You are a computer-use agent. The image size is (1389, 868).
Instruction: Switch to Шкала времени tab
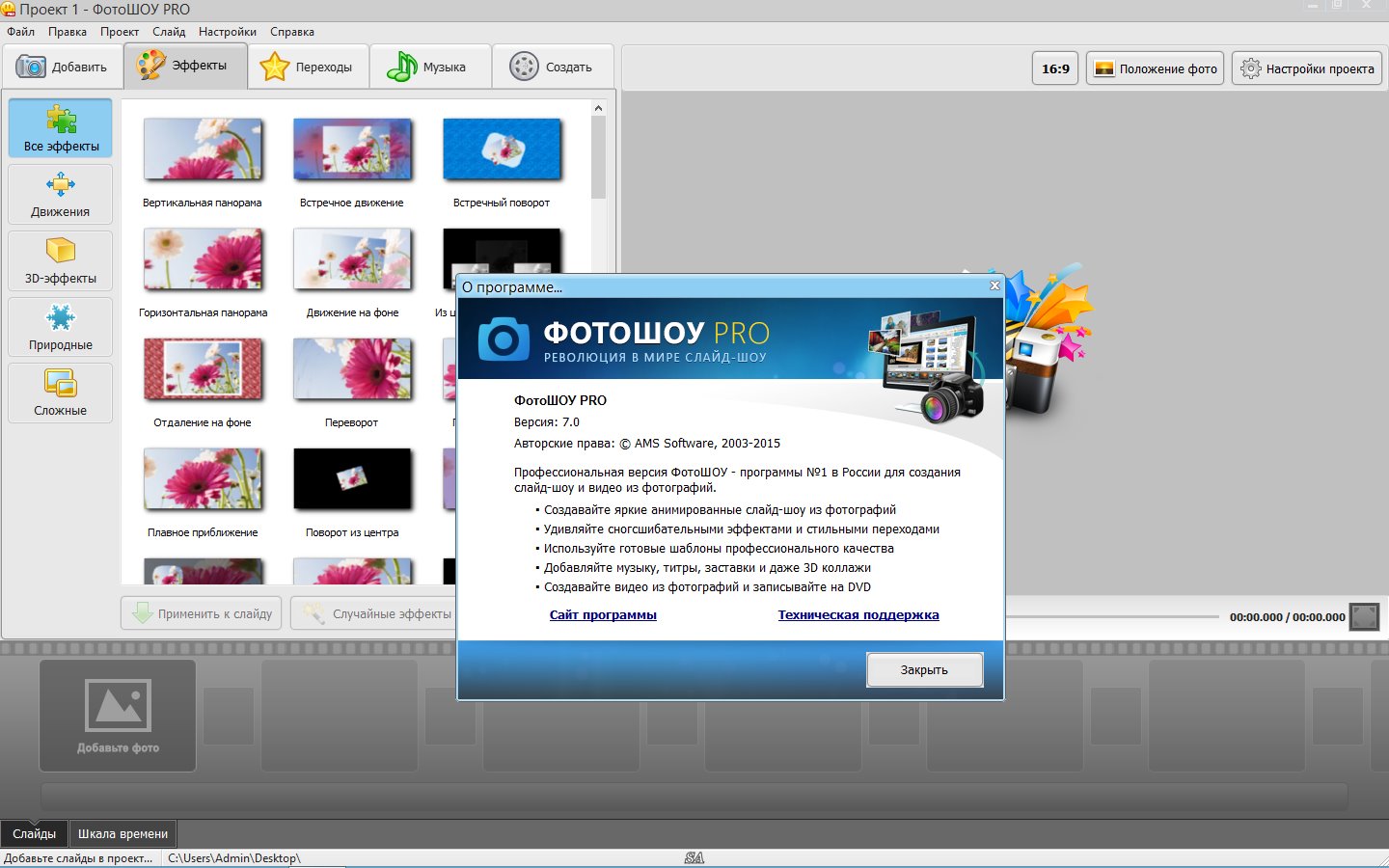pyautogui.click(x=123, y=833)
